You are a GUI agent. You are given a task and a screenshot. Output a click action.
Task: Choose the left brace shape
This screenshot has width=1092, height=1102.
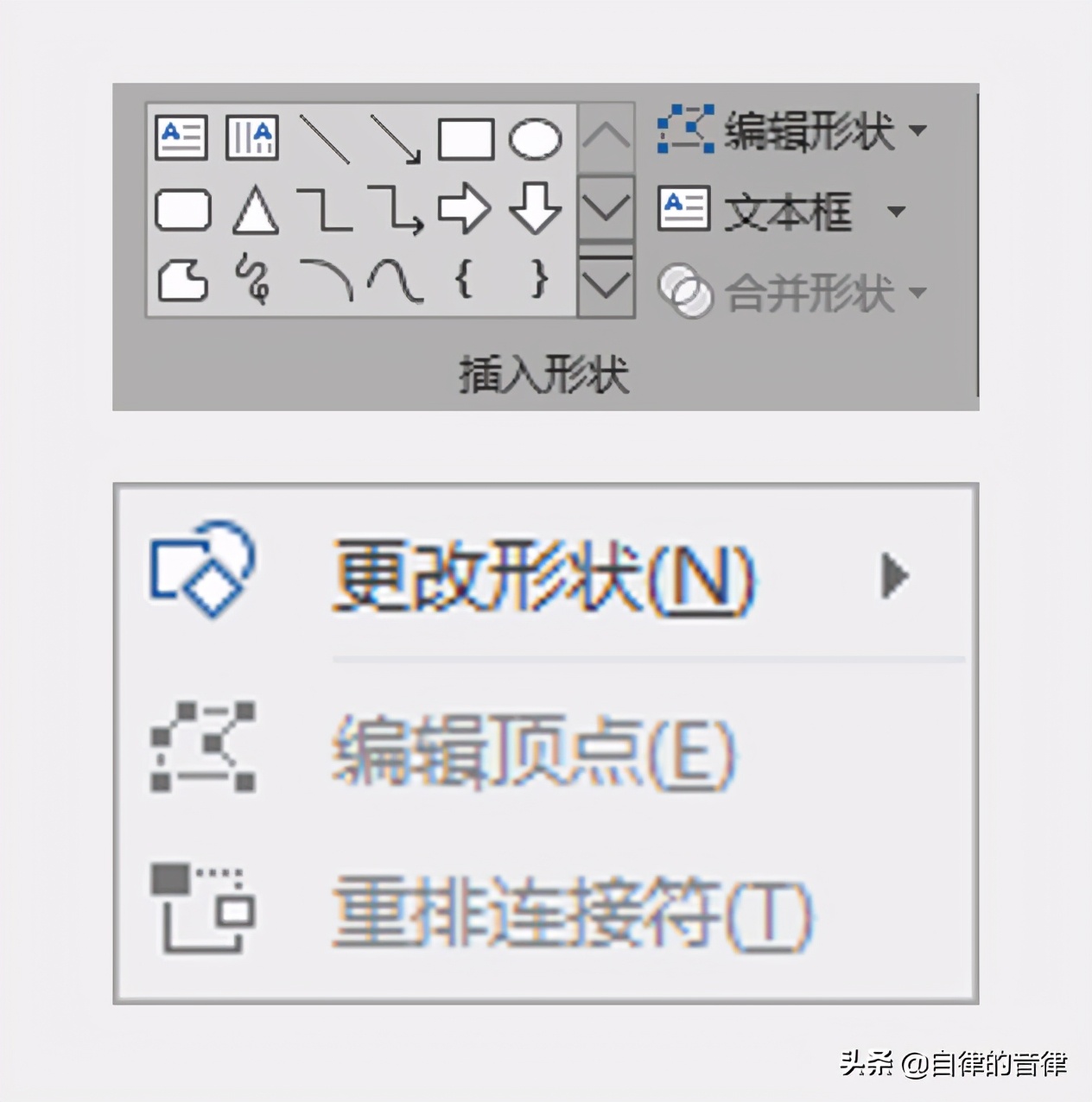point(464,280)
